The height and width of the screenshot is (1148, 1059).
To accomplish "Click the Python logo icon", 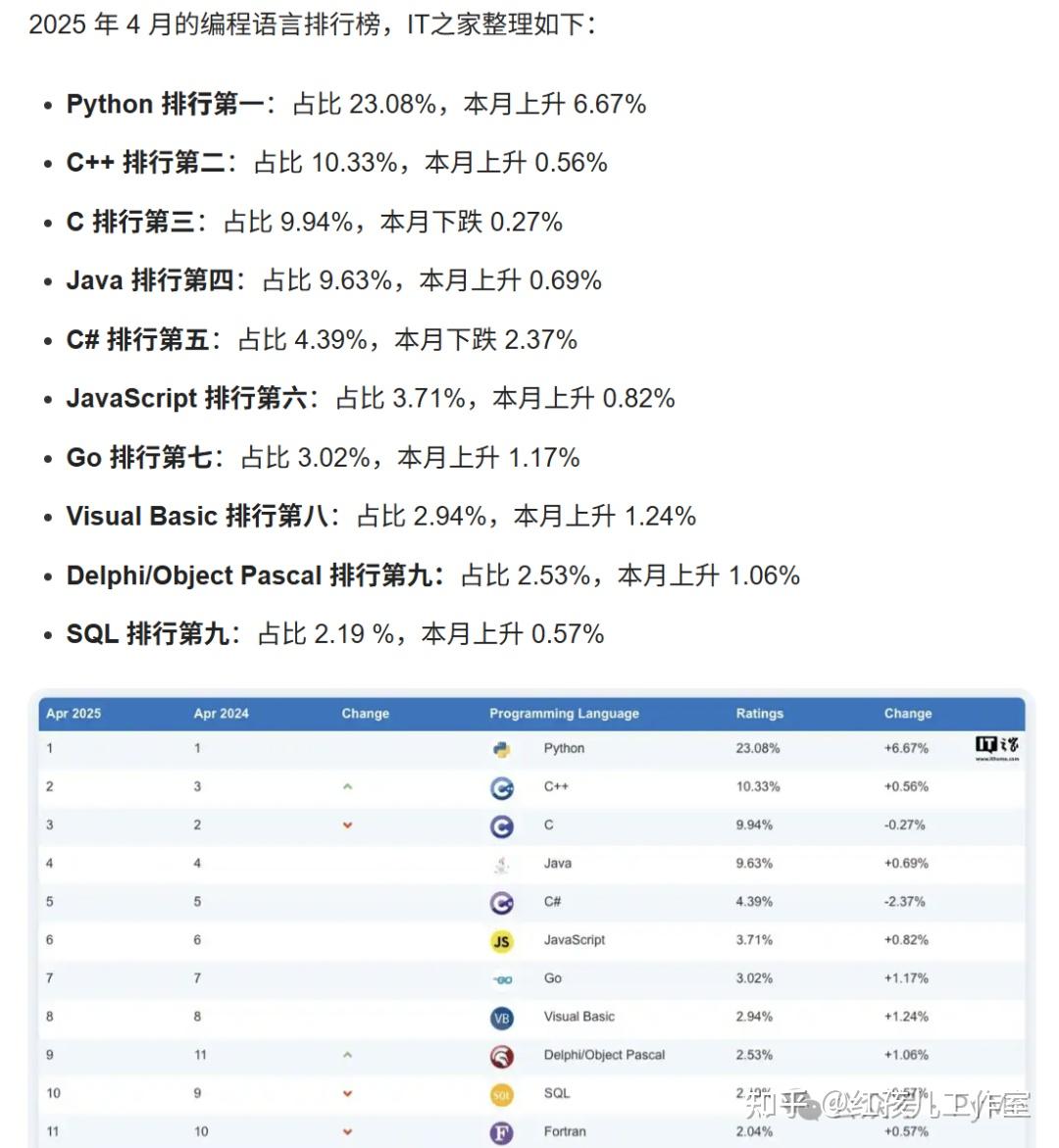I will click(502, 749).
